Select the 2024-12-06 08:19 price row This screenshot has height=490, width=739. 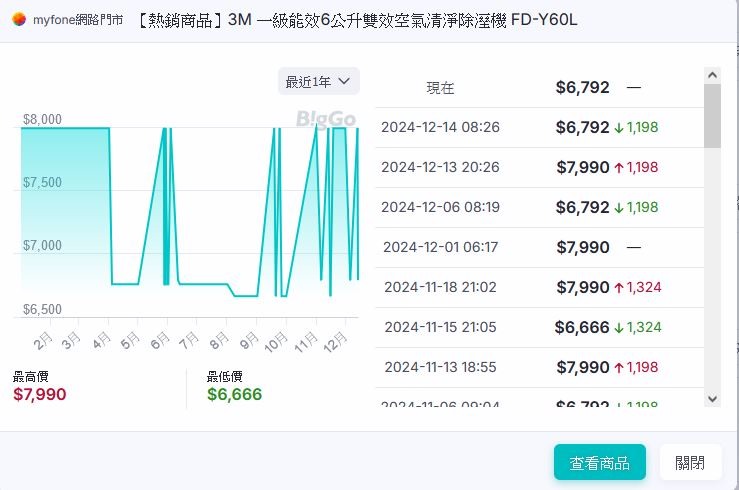pos(540,207)
